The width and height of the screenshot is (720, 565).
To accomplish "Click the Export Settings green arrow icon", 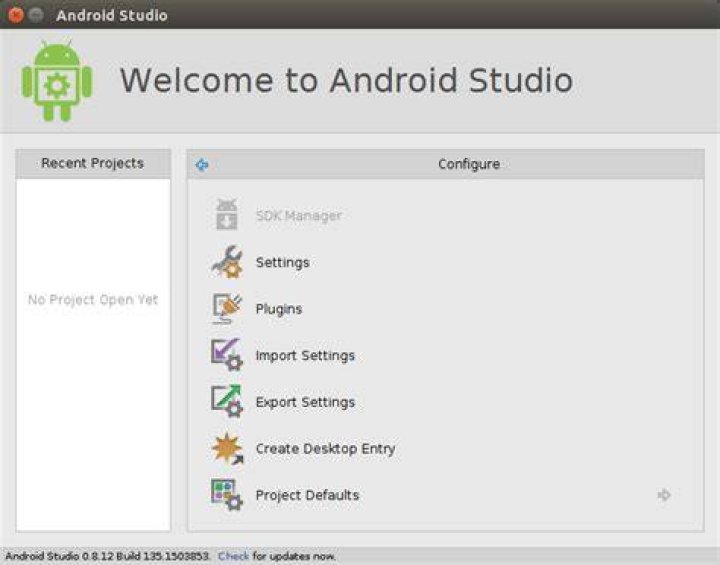I will [x=227, y=401].
